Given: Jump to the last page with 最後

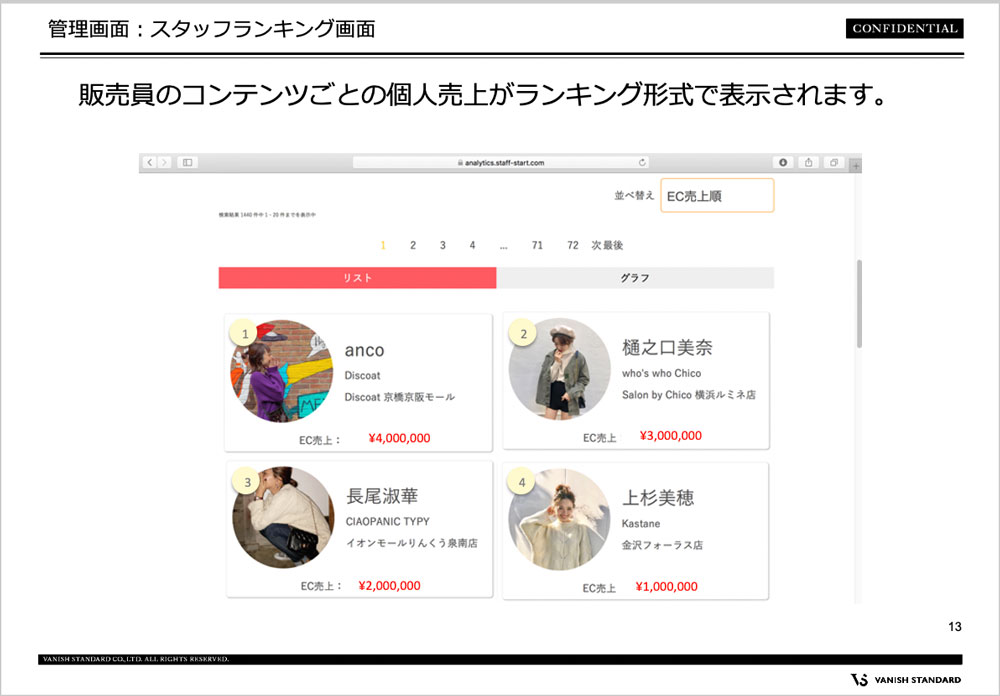Looking at the screenshot, I should click(613, 245).
